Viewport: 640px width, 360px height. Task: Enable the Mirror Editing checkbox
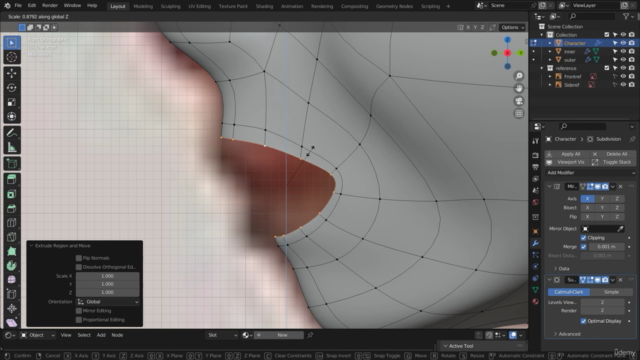point(79,311)
